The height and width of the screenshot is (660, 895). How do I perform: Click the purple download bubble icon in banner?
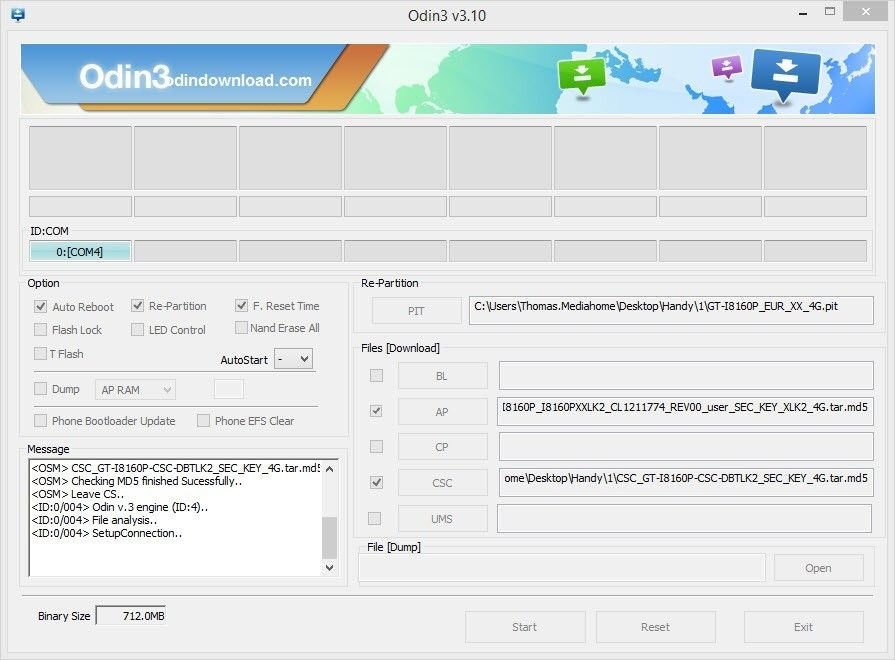coord(727,67)
